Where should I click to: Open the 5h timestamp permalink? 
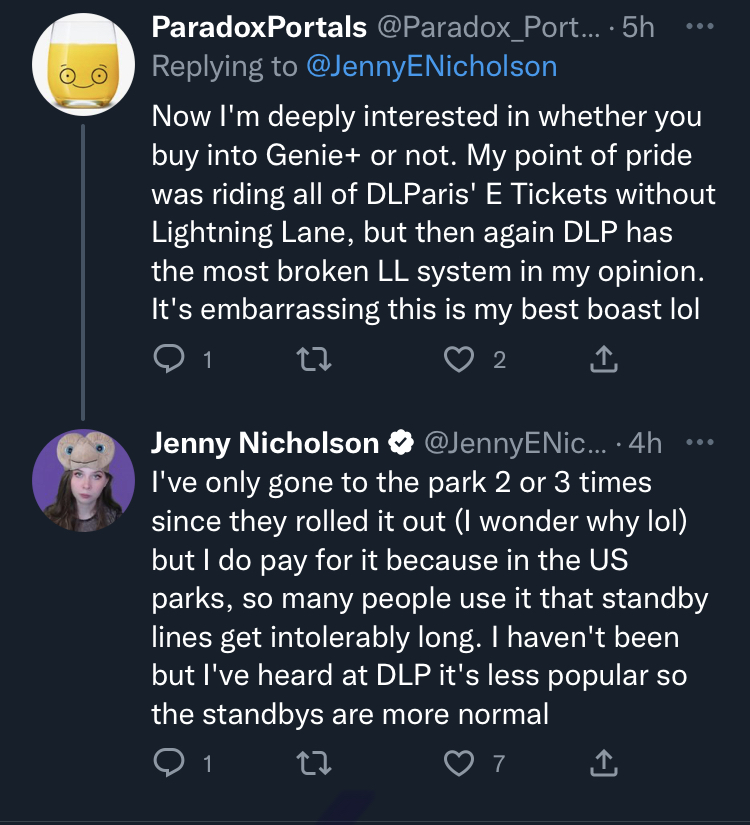click(x=638, y=27)
